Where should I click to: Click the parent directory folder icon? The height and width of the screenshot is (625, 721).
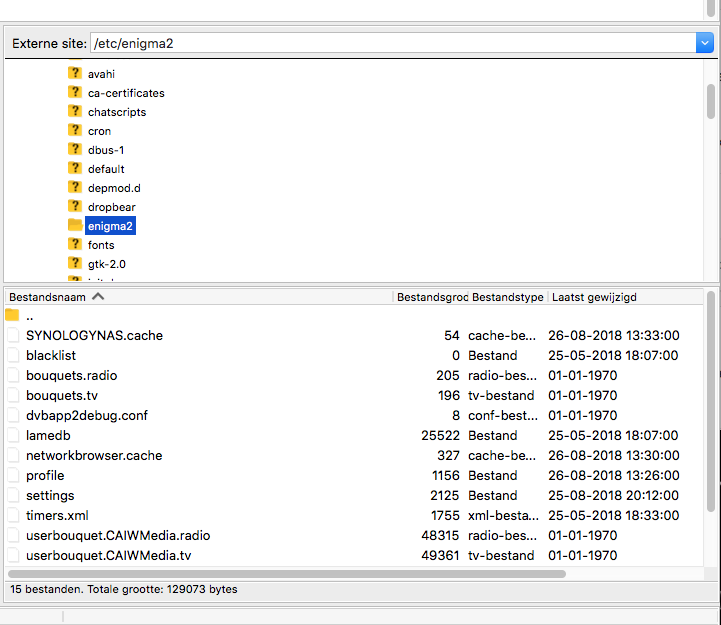pos(13,316)
